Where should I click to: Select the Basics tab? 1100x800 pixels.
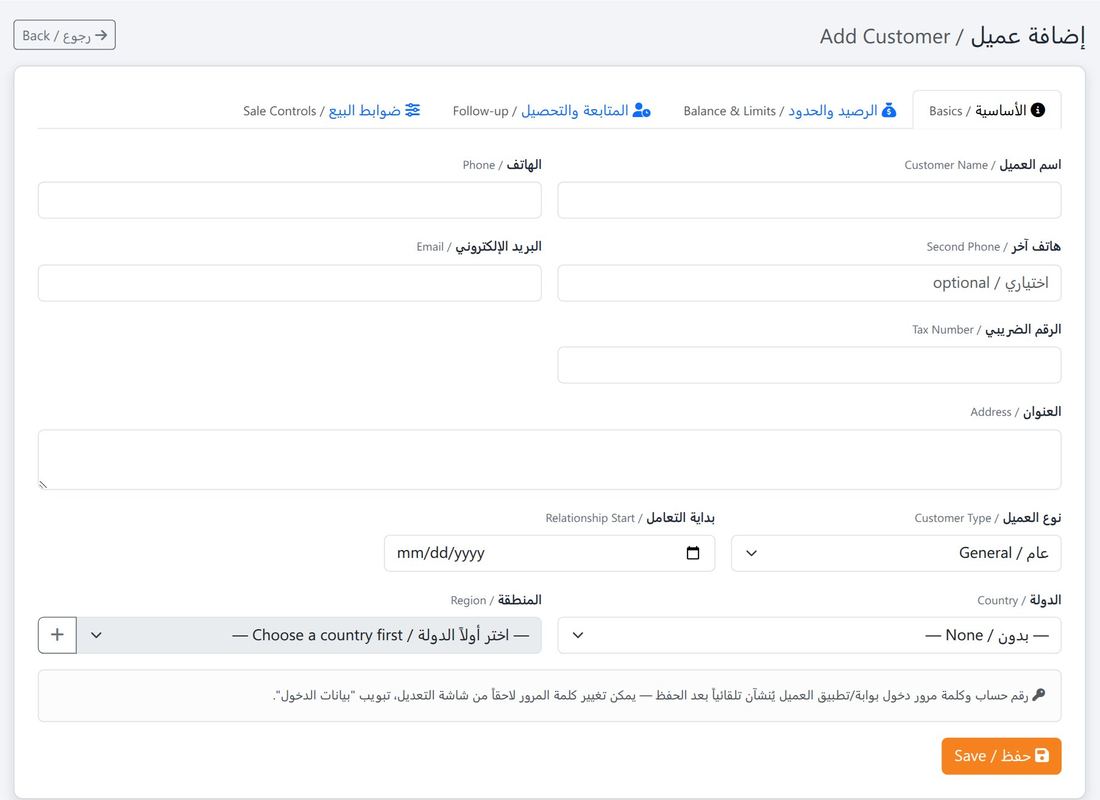[987, 110]
